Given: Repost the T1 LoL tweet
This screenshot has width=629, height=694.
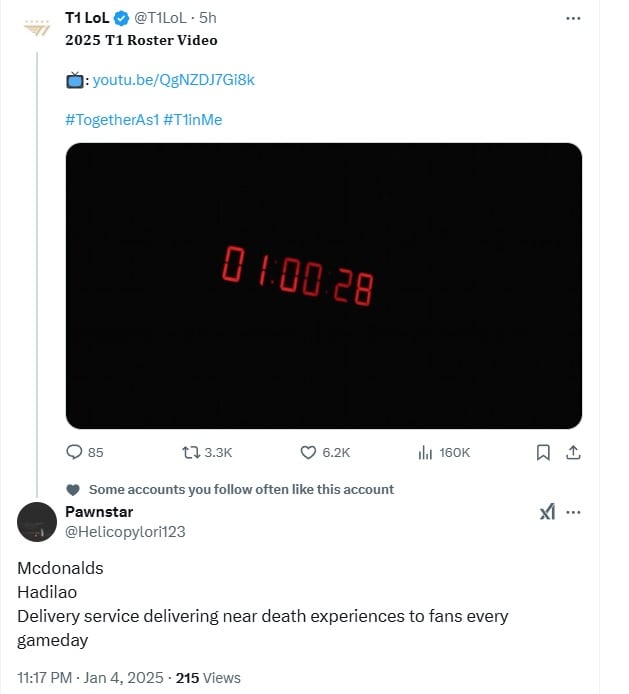Looking at the screenshot, I should (190, 452).
